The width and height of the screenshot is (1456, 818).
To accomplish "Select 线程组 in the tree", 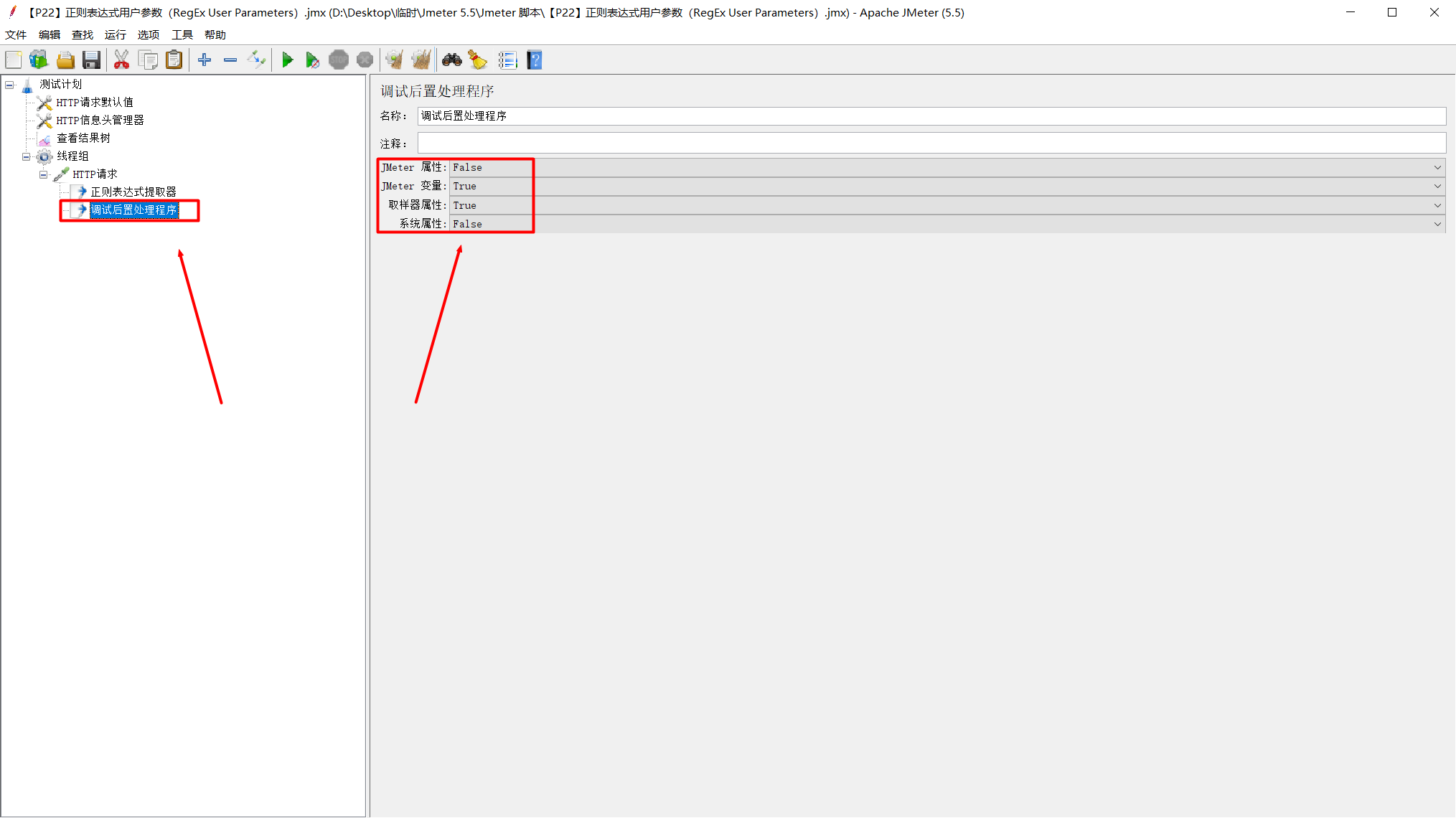I will (72, 156).
